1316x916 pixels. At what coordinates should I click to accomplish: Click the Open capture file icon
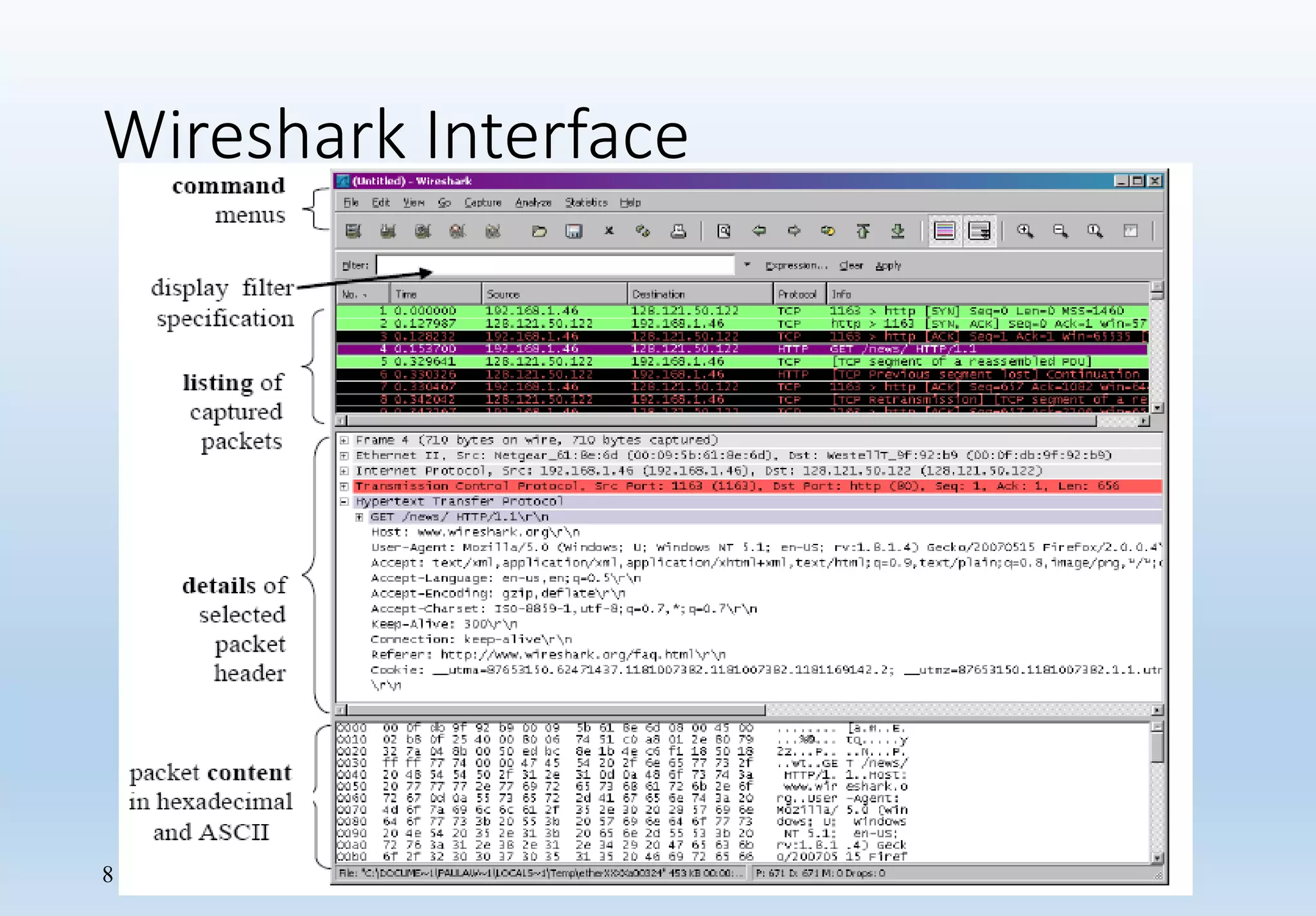click(x=539, y=231)
